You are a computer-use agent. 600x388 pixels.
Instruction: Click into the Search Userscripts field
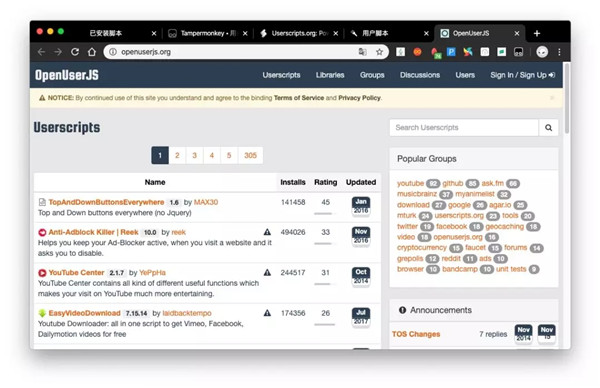click(464, 128)
